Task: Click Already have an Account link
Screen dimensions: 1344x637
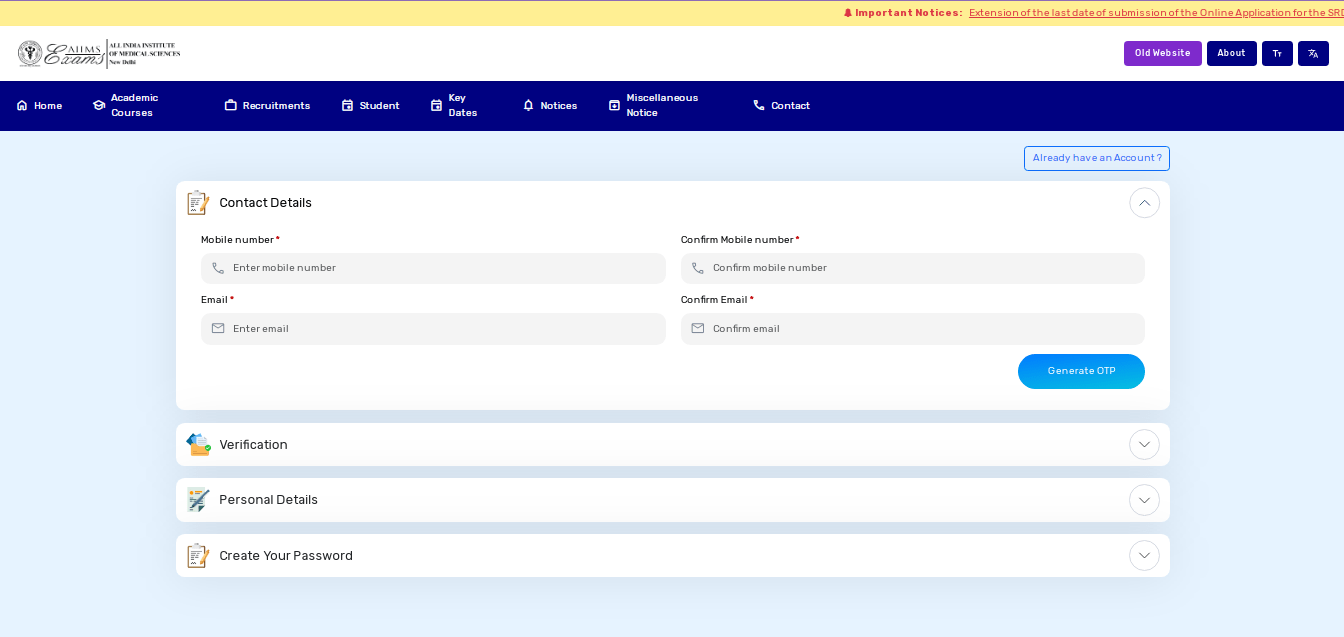Action: pyautogui.click(x=1096, y=158)
